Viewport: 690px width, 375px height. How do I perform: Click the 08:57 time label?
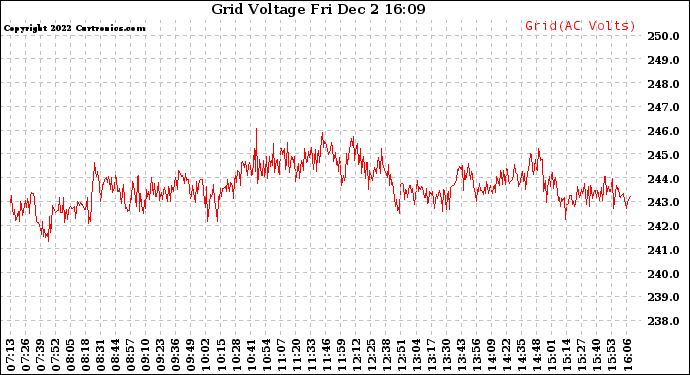[130, 355]
